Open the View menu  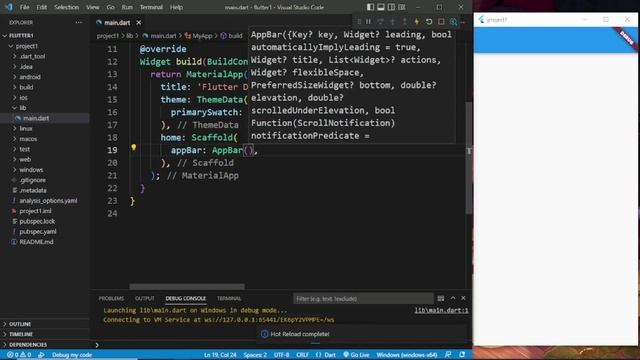[93, 7]
